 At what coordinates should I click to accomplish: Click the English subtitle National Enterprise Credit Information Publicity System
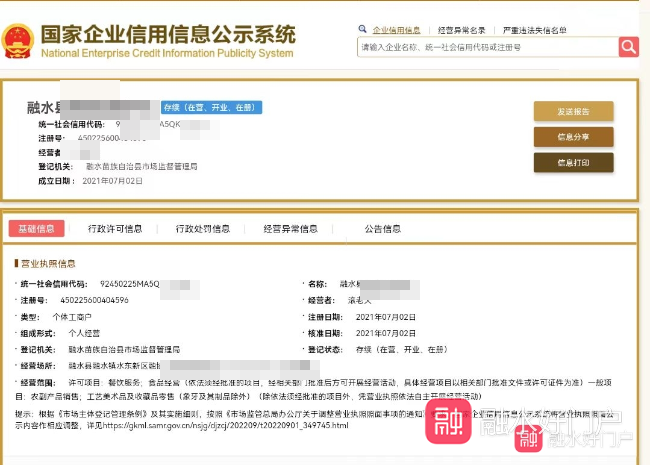[167, 53]
